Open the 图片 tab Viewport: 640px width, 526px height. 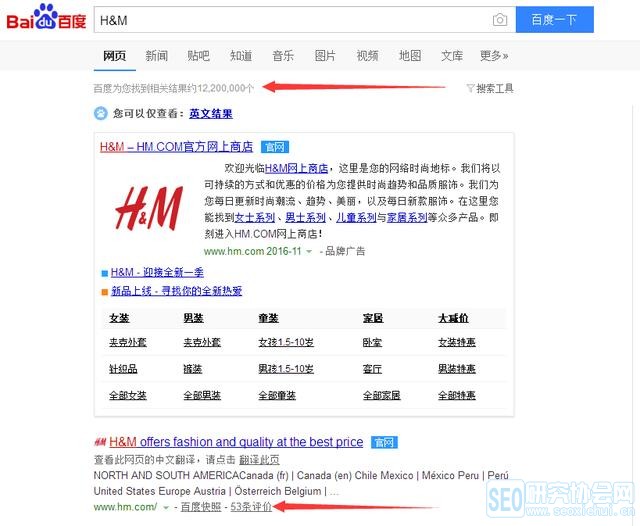pyautogui.click(x=325, y=56)
